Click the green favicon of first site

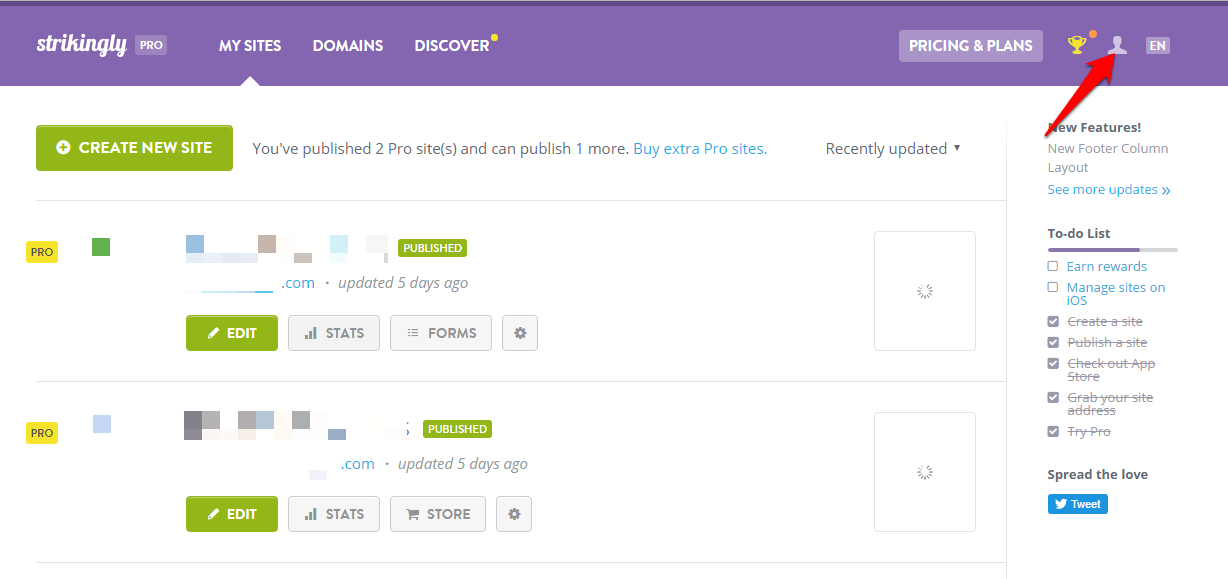tap(101, 246)
